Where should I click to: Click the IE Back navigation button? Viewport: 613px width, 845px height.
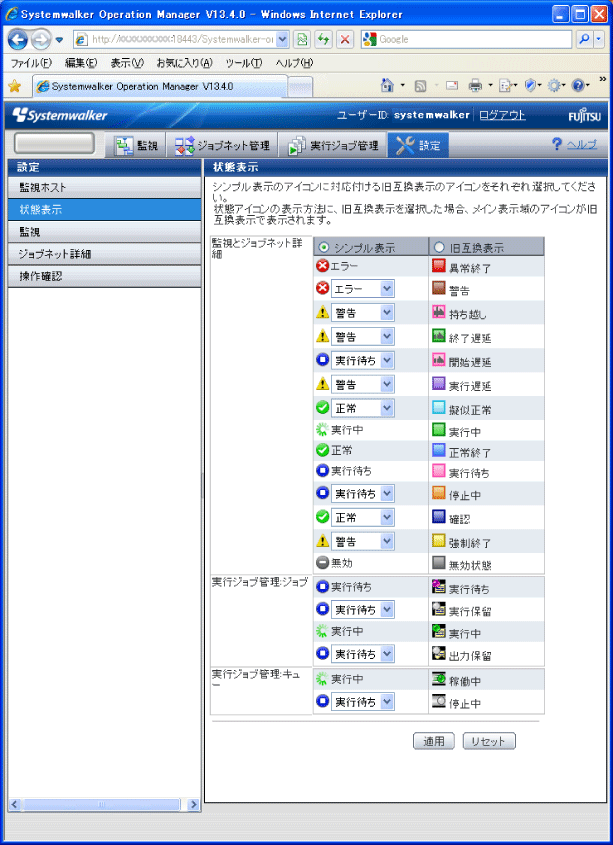click(18, 39)
